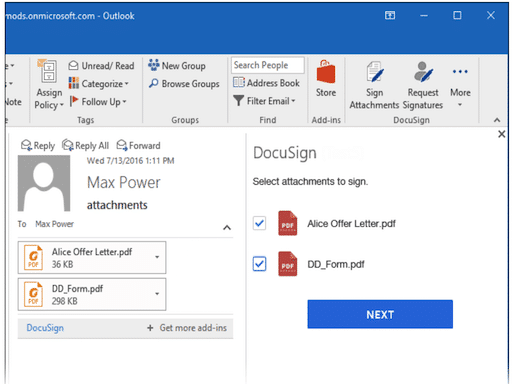Viewport: 512px width, 384px height.
Task: Open Browse Groups
Action: pos(184,83)
